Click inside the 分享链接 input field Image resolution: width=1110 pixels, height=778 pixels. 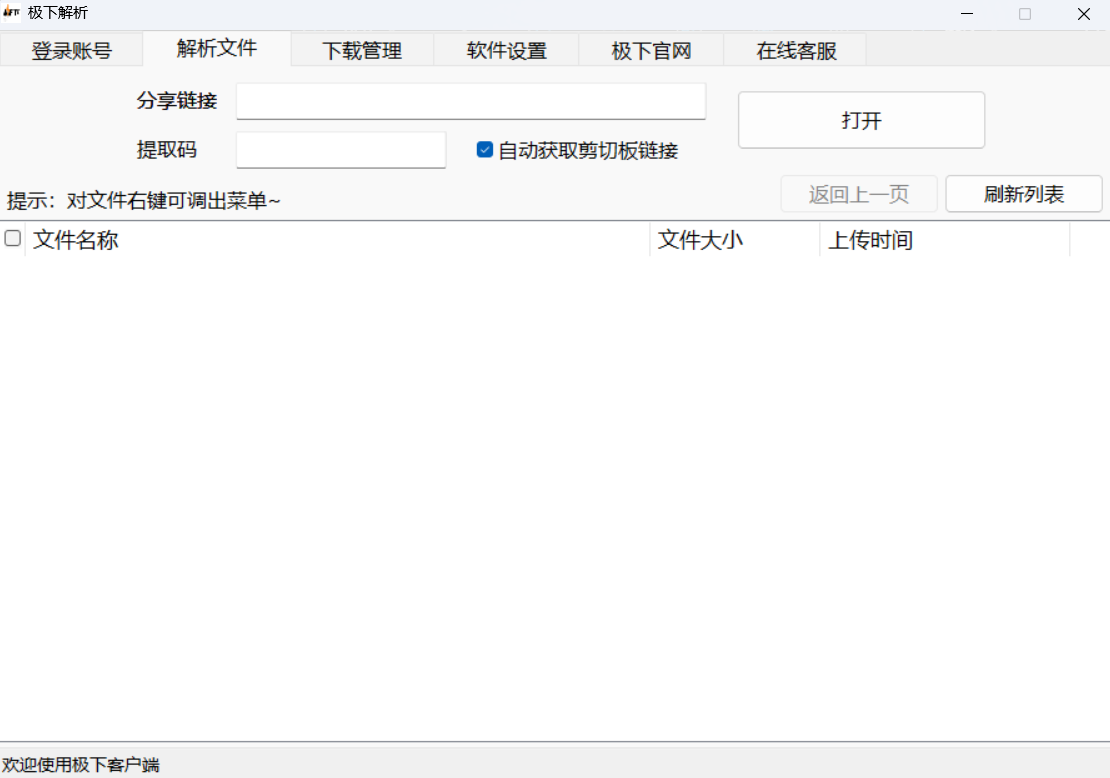coord(470,100)
